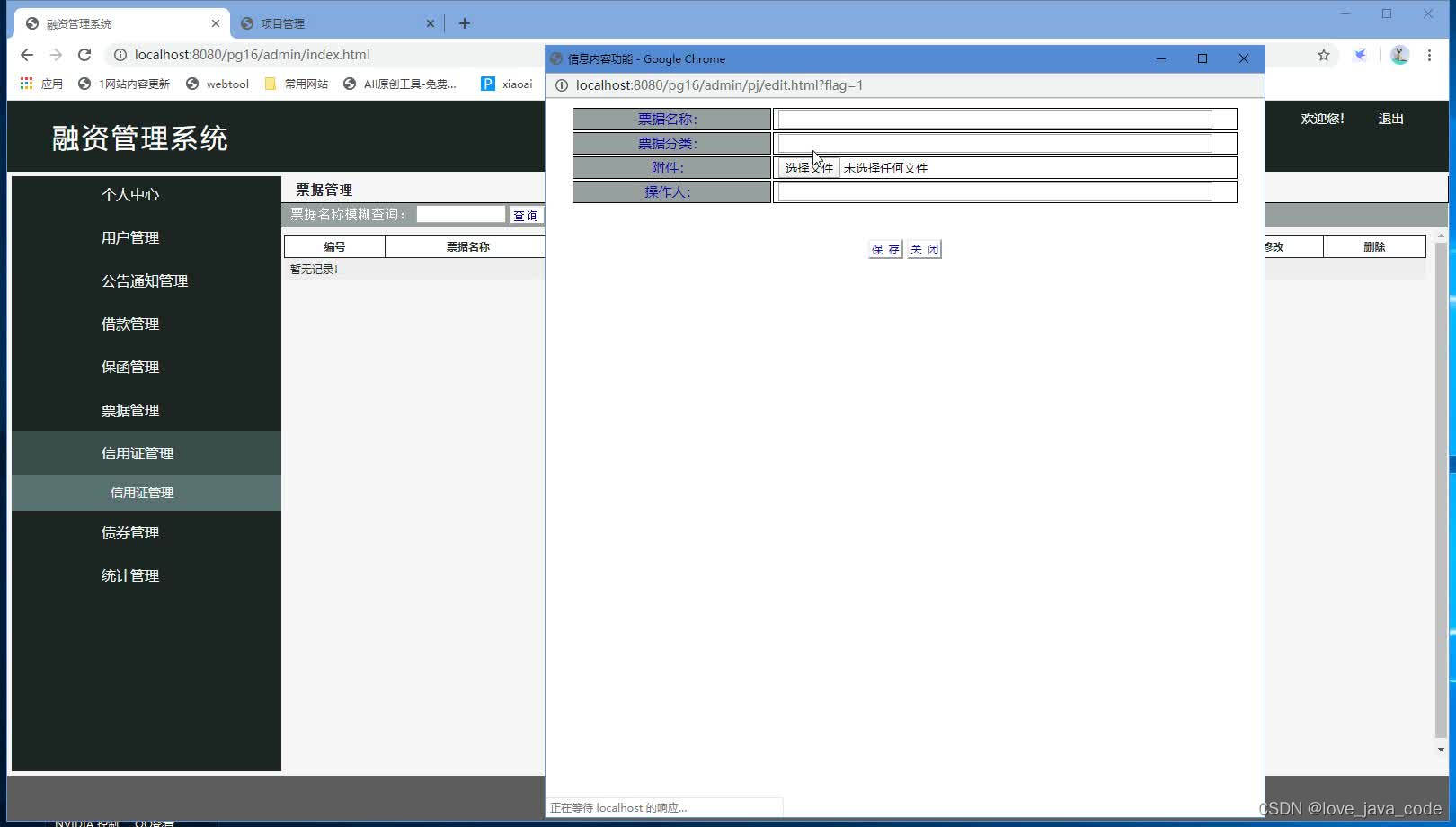
Task: Collapse the 信用证管理 sidebar section
Action: [146, 453]
